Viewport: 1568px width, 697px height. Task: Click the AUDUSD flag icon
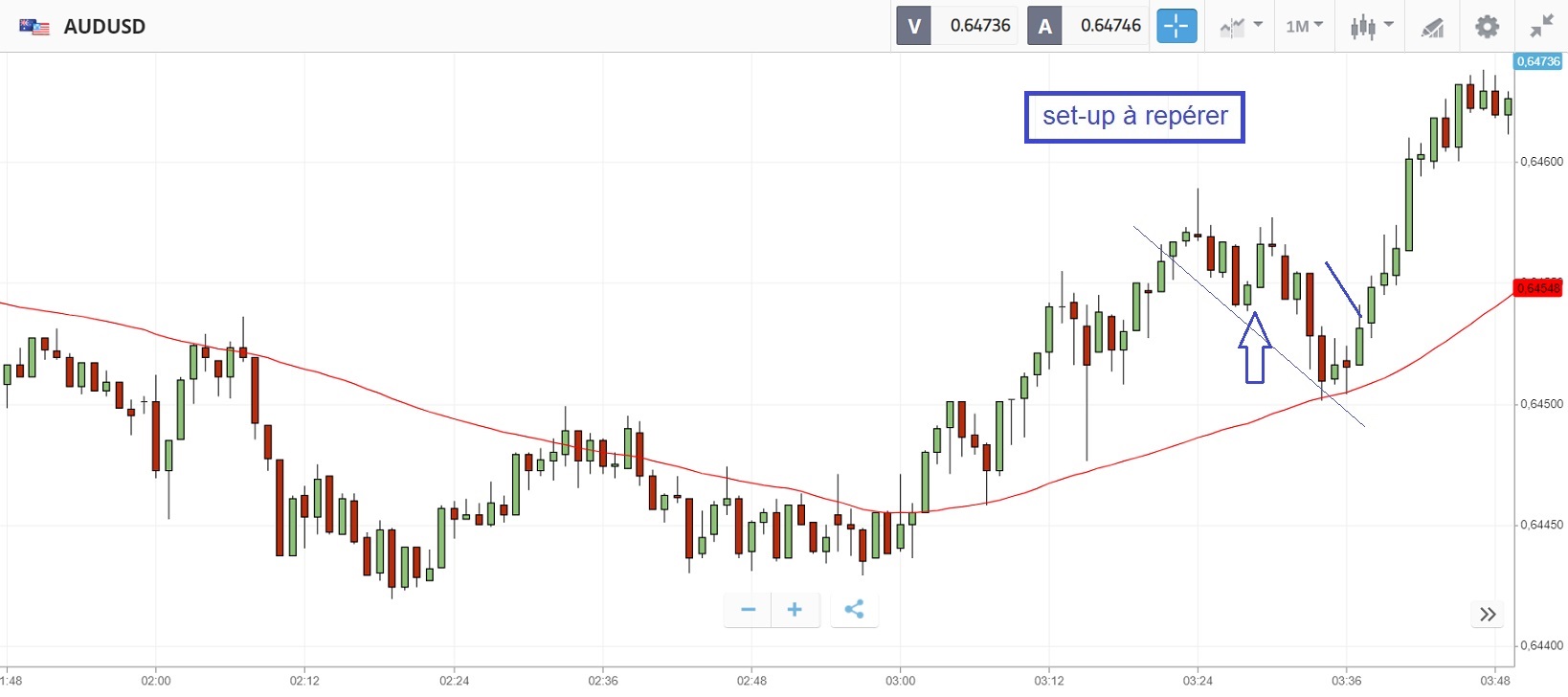(34, 27)
